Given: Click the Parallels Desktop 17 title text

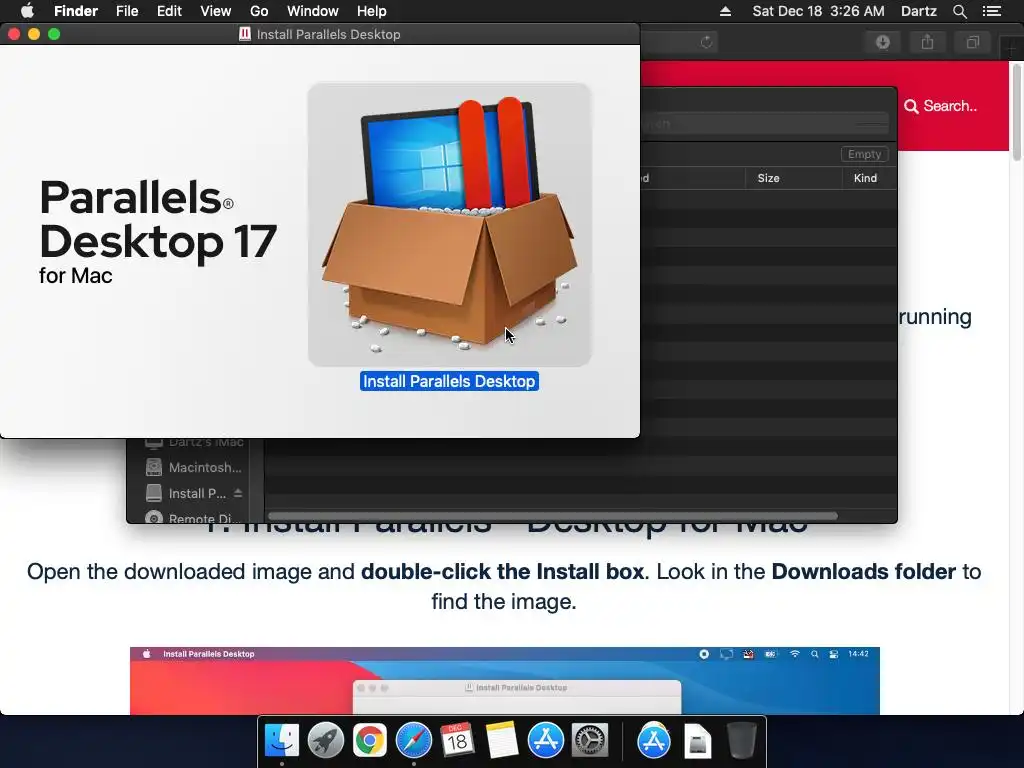Looking at the screenshot, I should (x=158, y=219).
